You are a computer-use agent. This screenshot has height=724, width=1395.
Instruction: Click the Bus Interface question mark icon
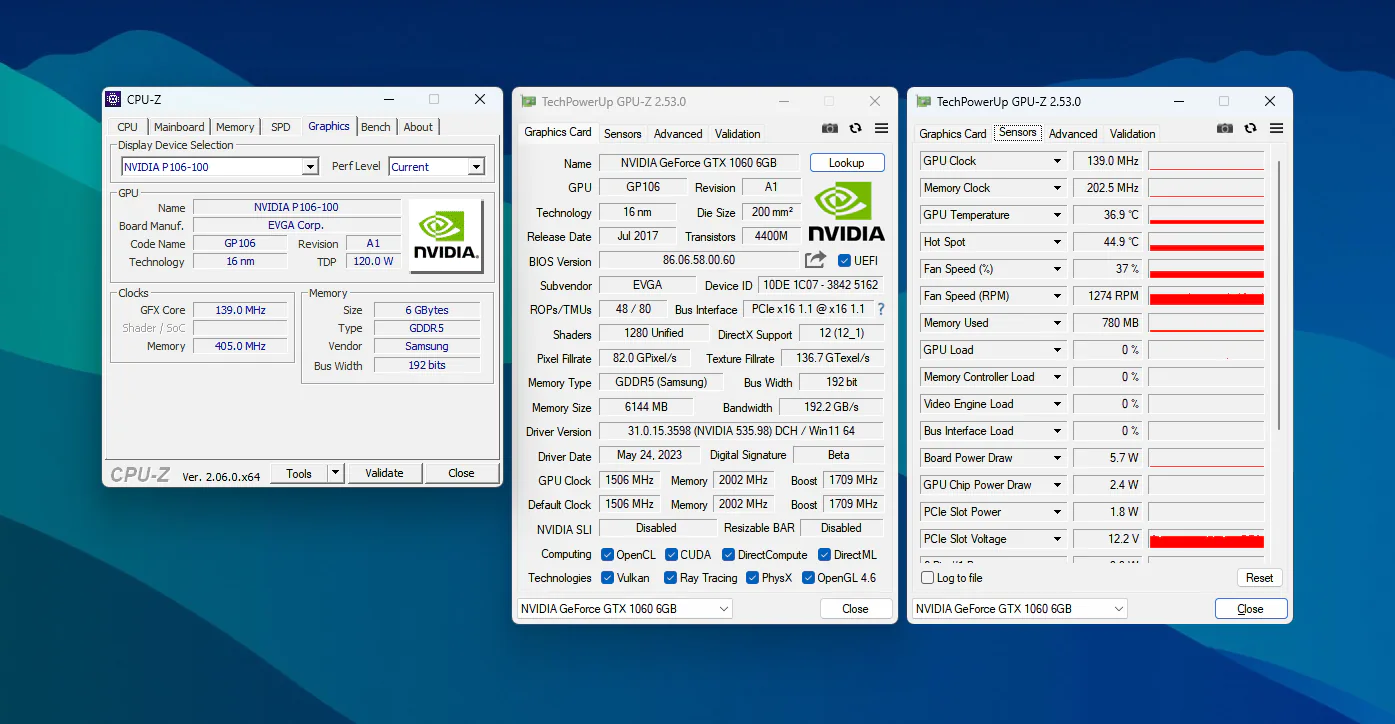(x=881, y=310)
